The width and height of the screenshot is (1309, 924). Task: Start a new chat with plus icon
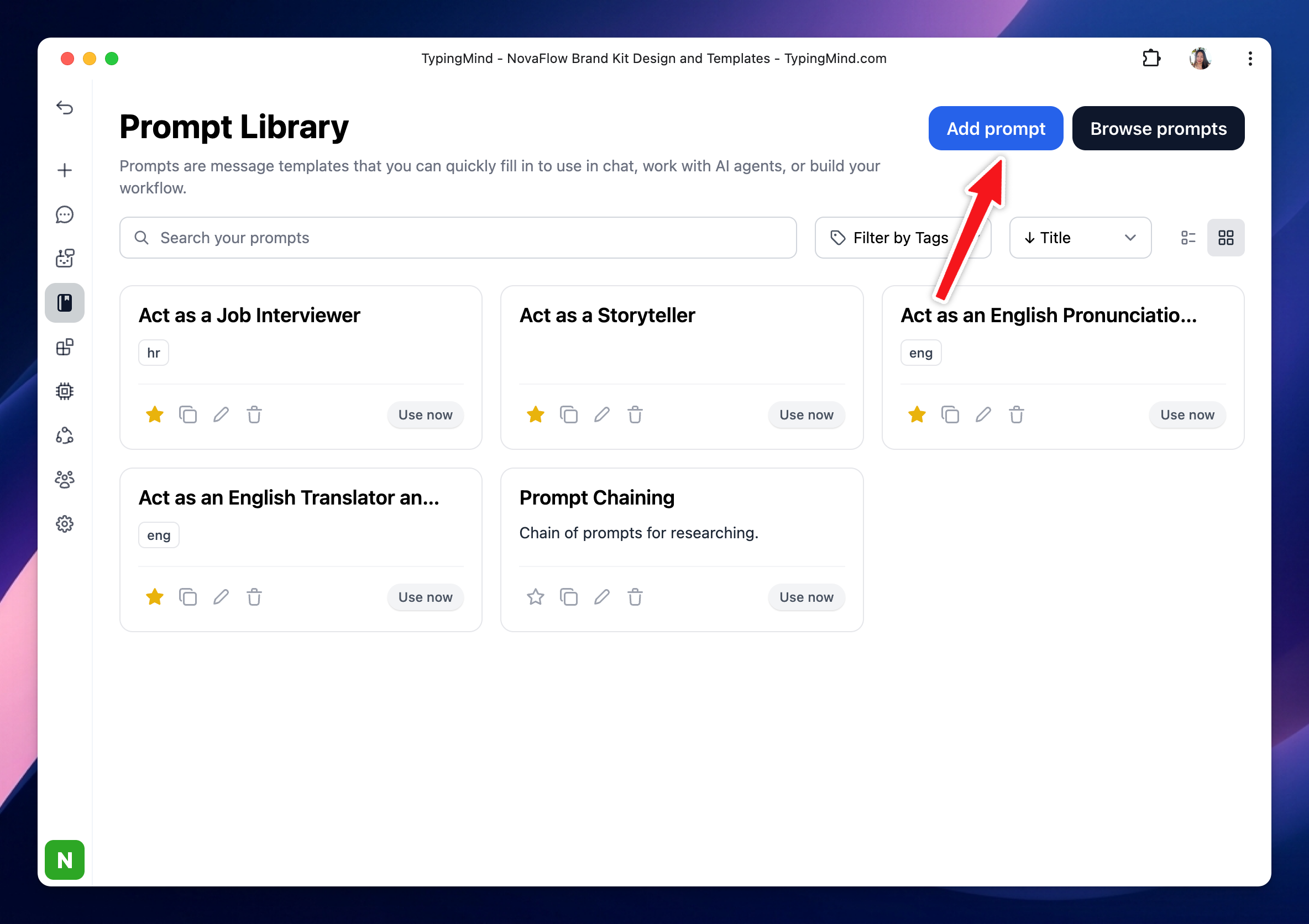tap(65, 170)
